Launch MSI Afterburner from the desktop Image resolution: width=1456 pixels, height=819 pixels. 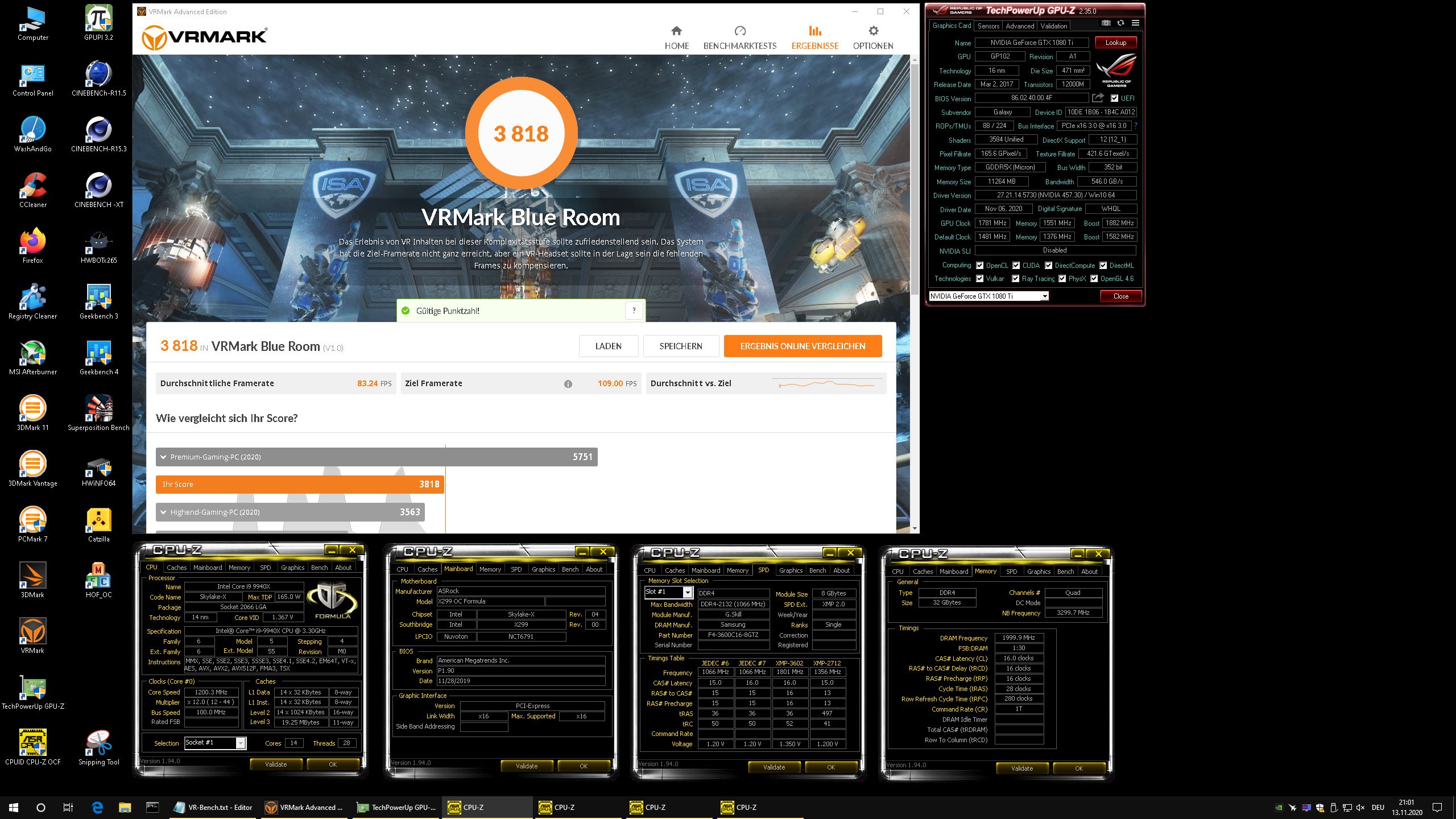pyautogui.click(x=33, y=357)
